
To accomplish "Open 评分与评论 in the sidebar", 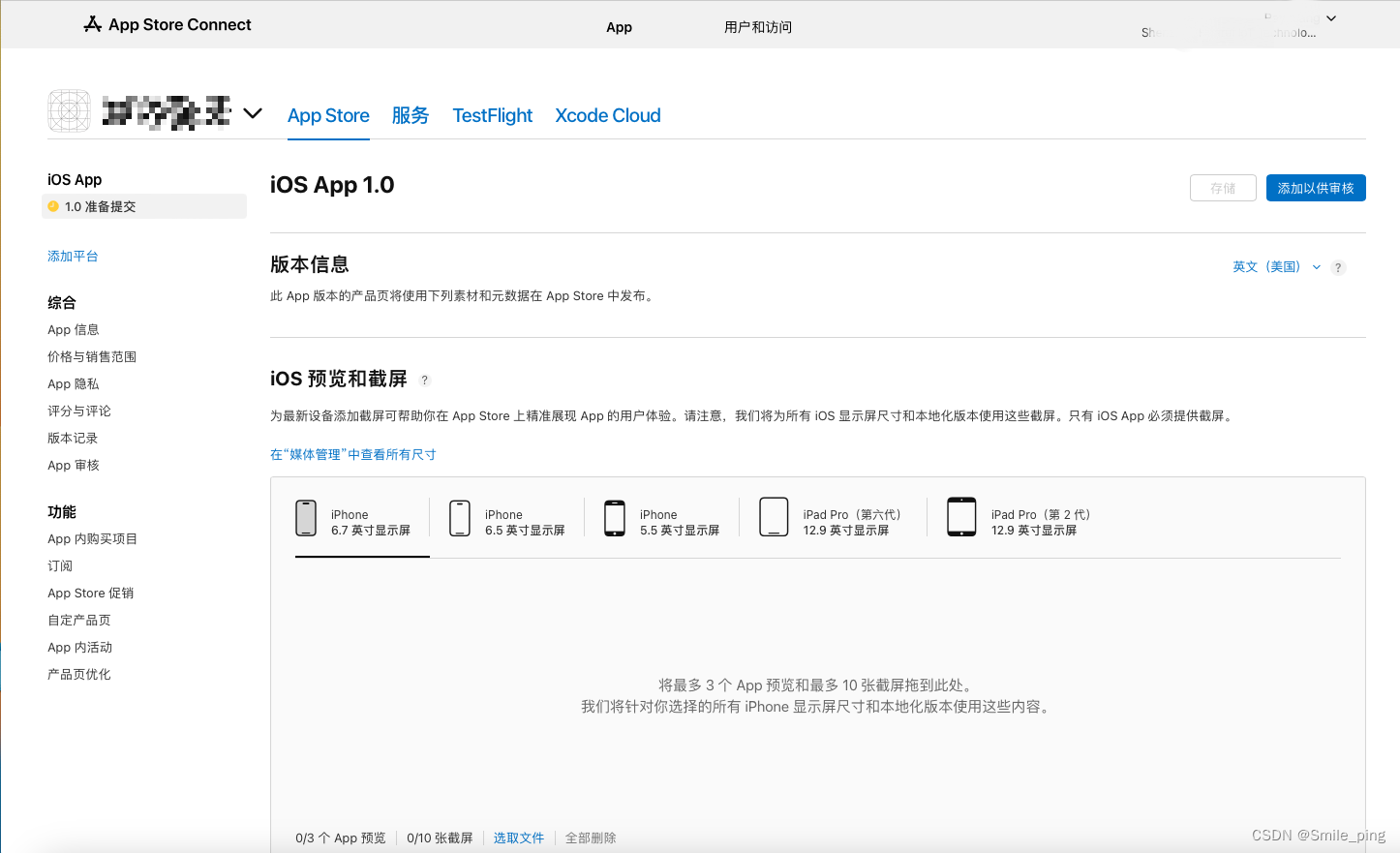I will click(79, 411).
